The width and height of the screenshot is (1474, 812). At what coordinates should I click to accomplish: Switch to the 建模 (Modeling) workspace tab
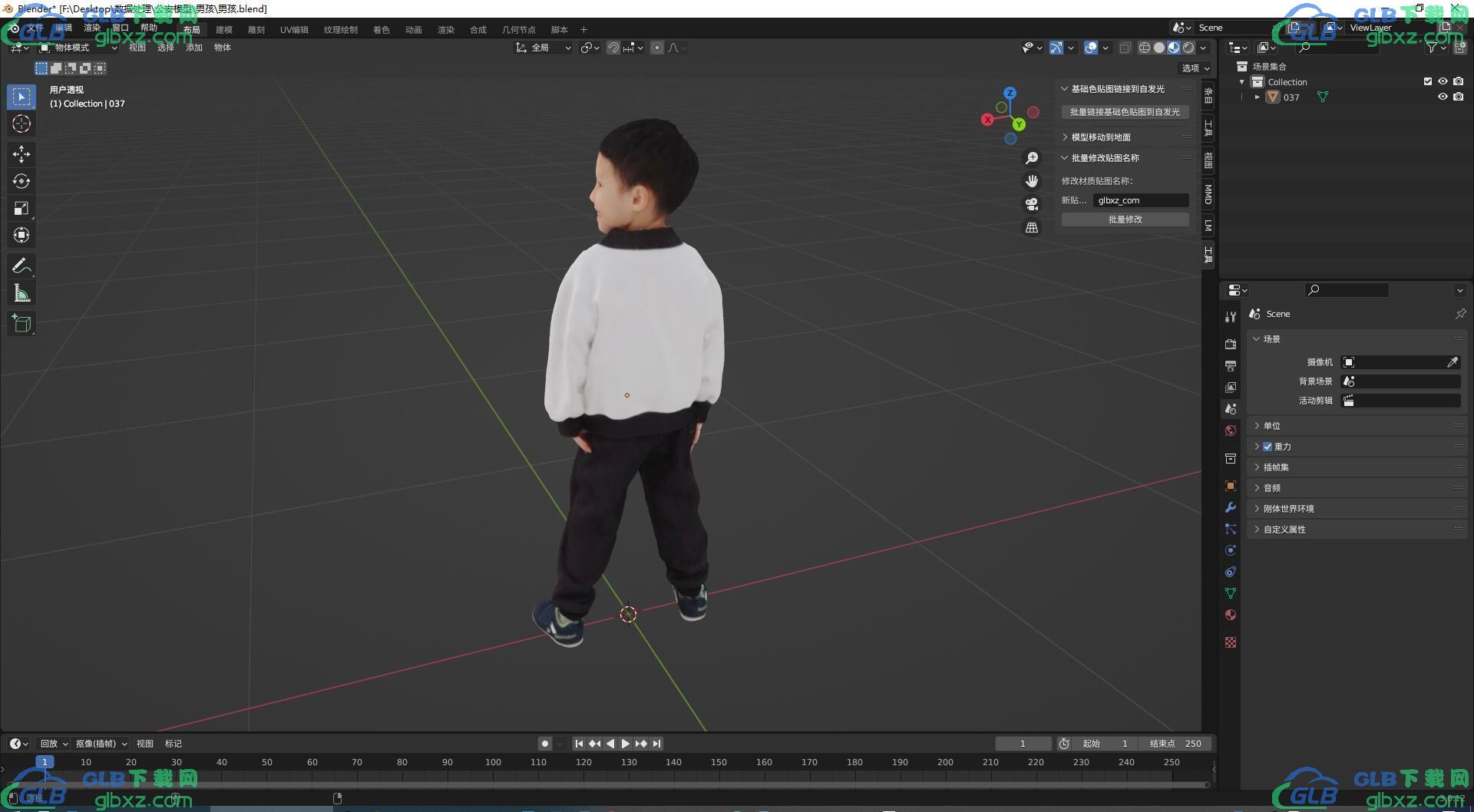(224, 30)
